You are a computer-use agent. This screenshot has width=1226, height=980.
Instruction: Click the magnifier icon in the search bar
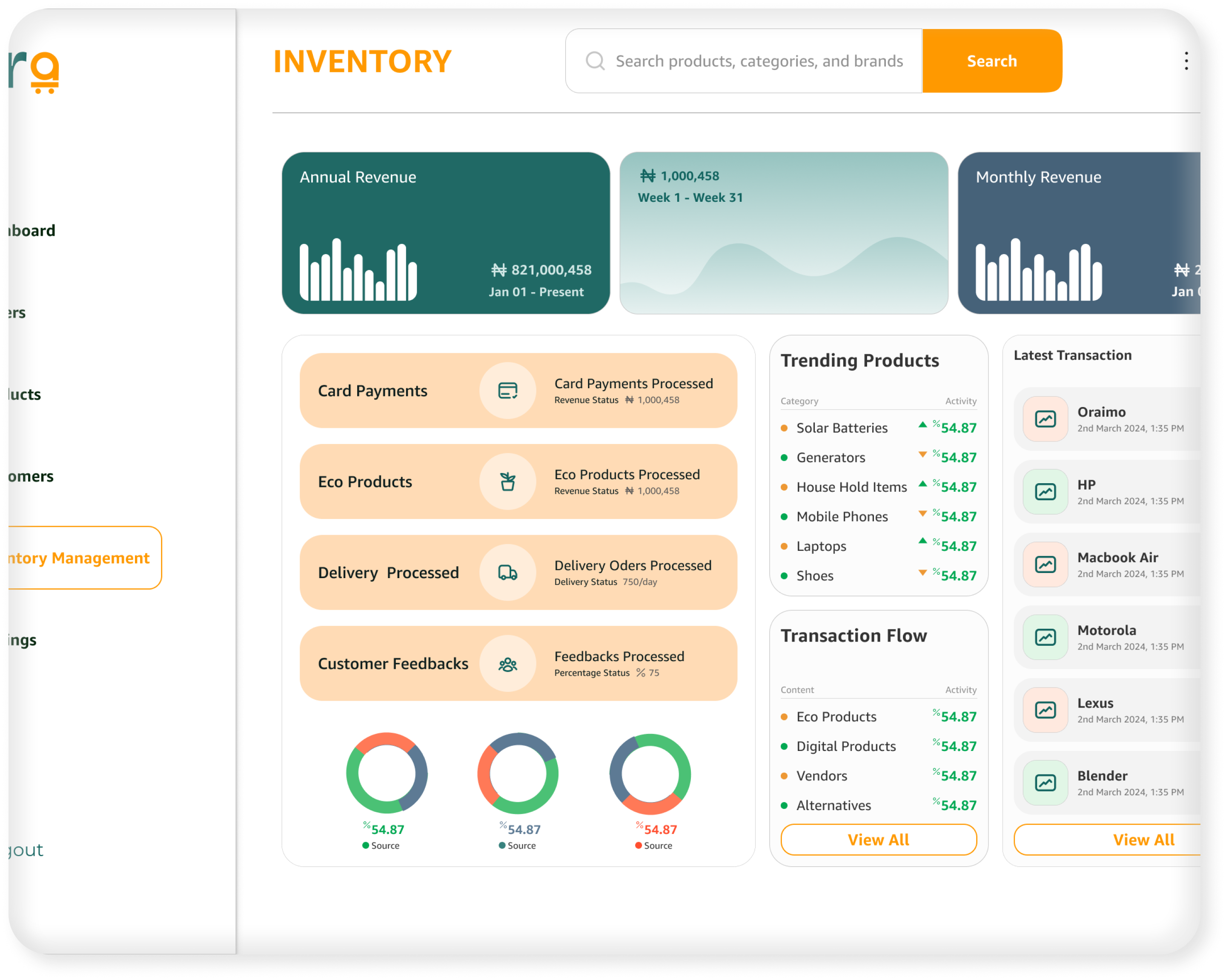(x=595, y=61)
